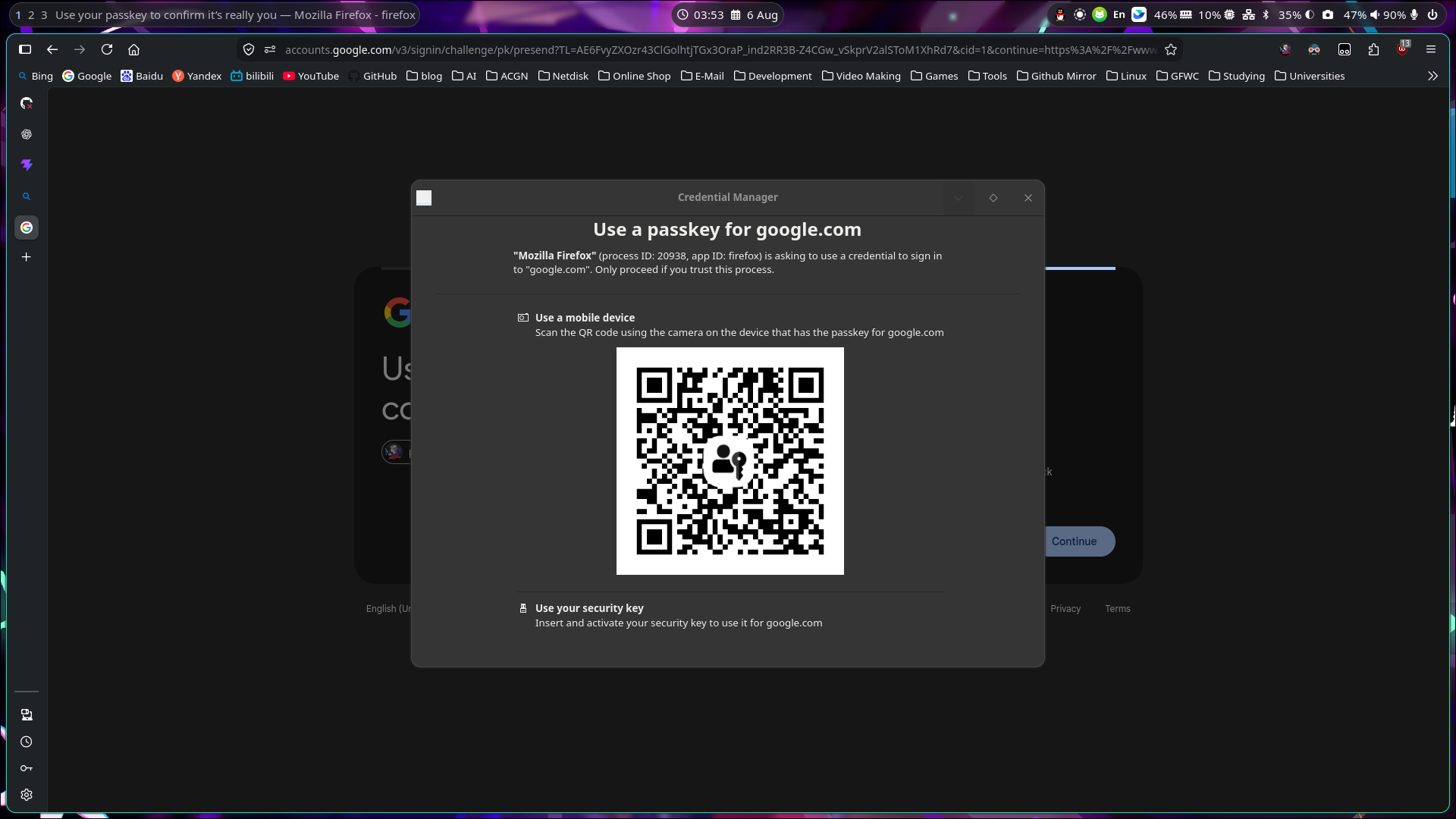Select the purple lightning tab in sidebar

(x=27, y=165)
